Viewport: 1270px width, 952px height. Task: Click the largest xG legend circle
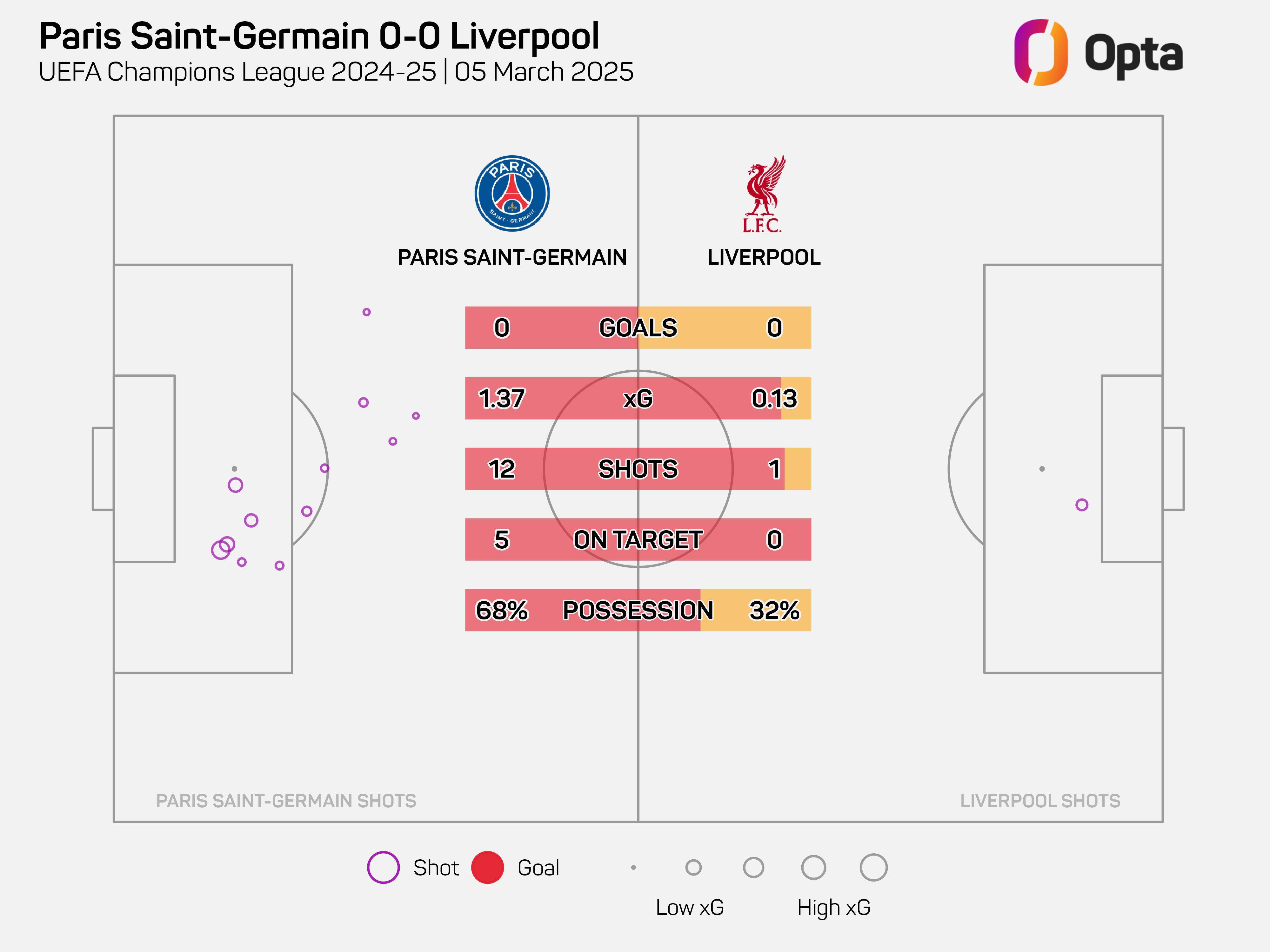(x=873, y=867)
